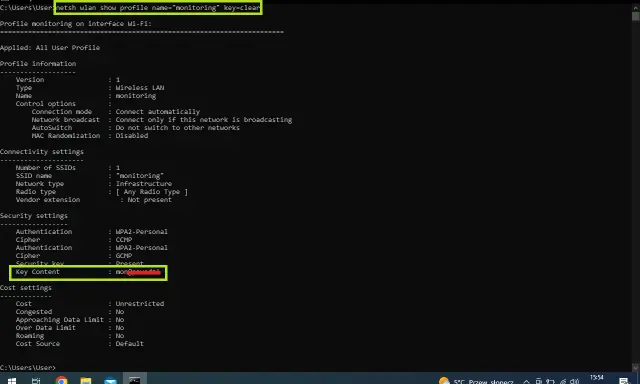Viewport: 640px width, 384px height.
Task: Open the Windows Start menu
Action: (x=12, y=380)
